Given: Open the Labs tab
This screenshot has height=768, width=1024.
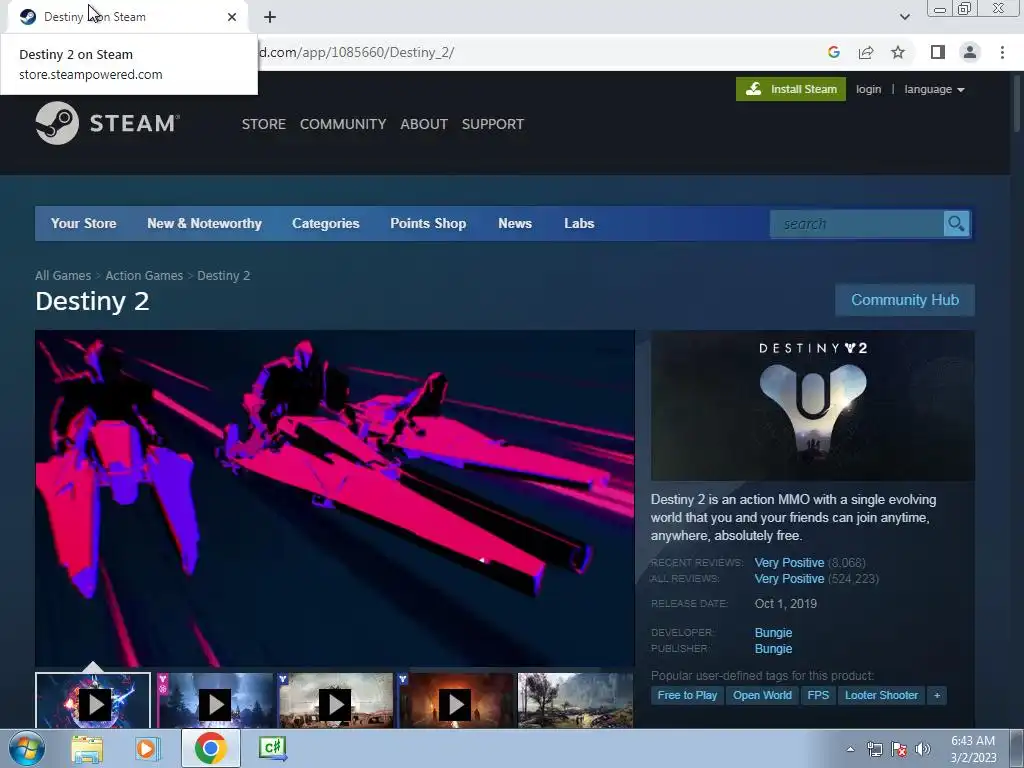Looking at the screenshot, I should 579,223.
